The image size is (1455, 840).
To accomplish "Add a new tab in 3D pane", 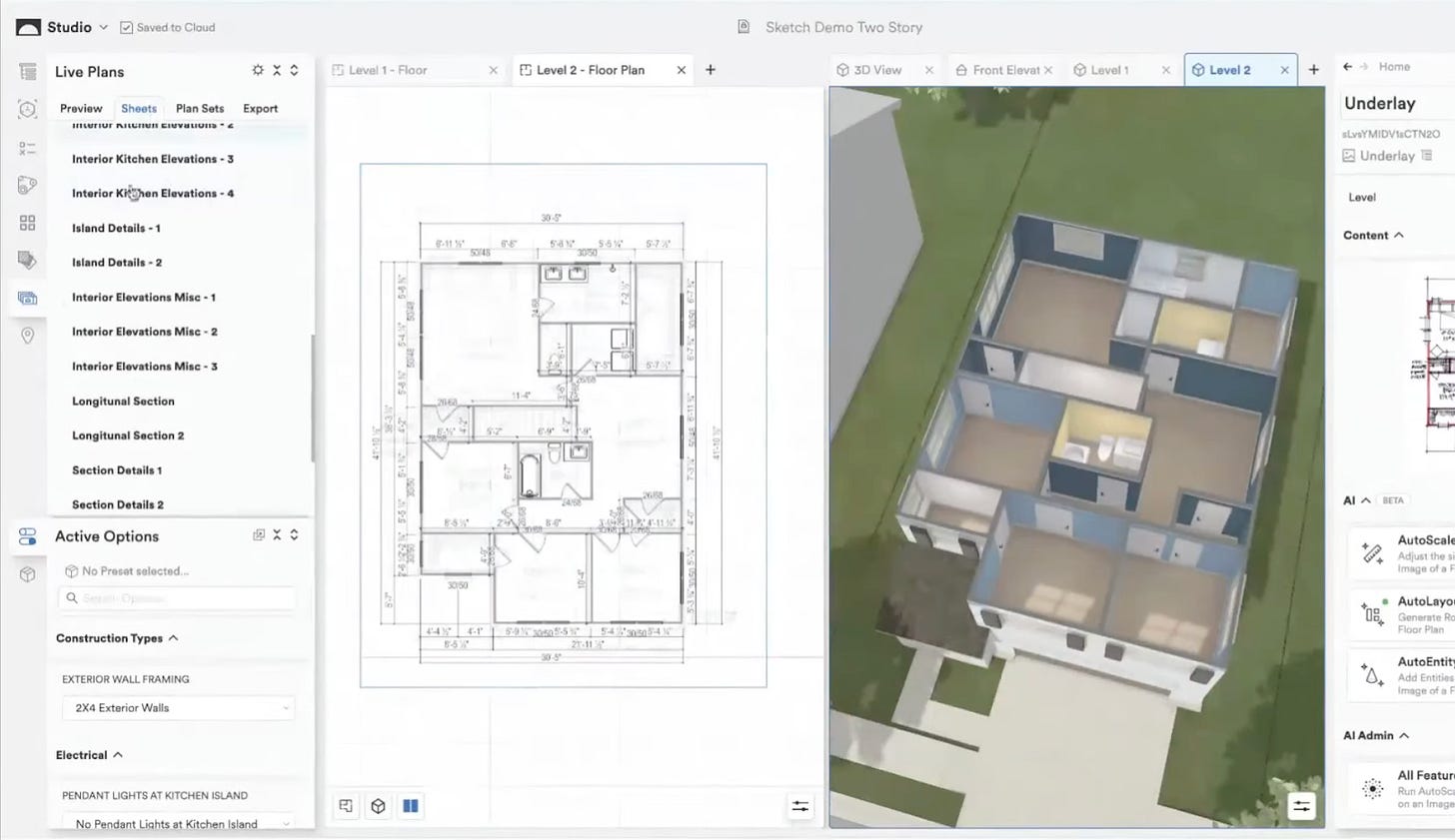I will [1314, 70].
